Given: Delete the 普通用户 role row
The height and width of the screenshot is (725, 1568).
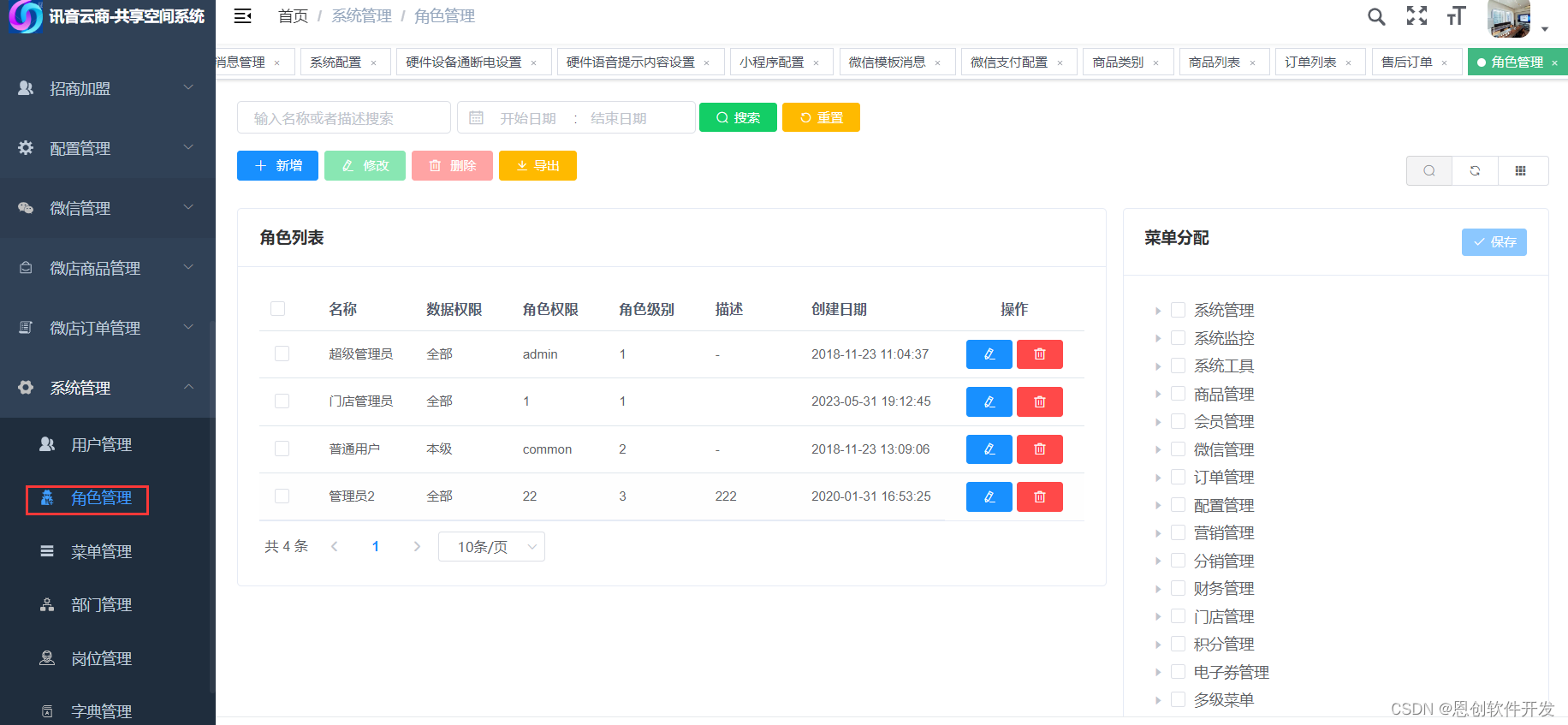Looking at the screenshot, I should (1040, 449).
